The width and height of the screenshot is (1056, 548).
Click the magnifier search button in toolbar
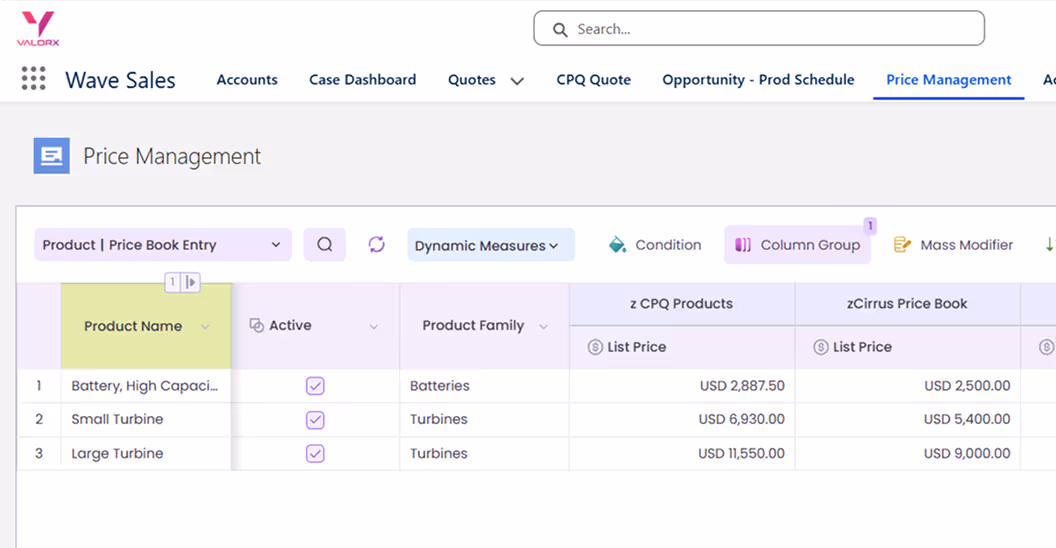325,244
